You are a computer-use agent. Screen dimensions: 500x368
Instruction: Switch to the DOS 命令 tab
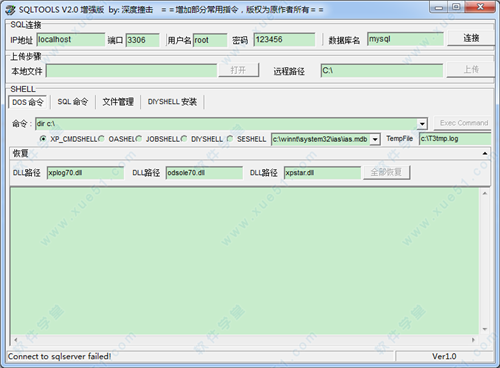tap(28, 102)
